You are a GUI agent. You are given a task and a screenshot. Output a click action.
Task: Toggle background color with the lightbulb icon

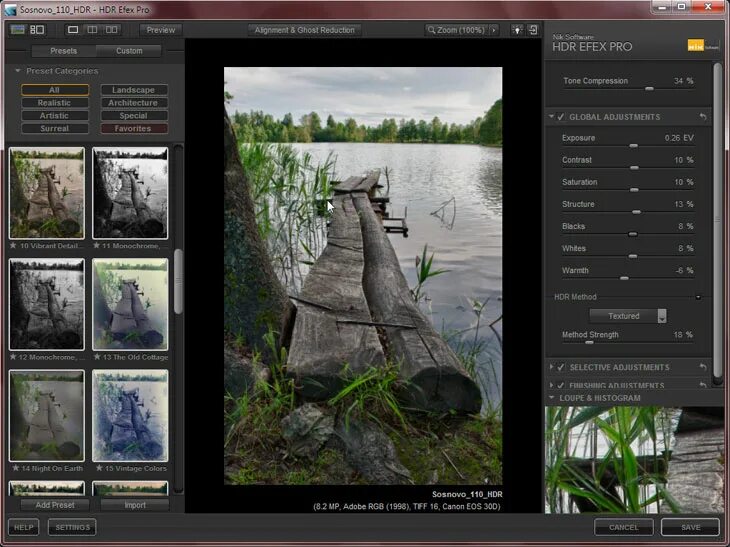click(517, 30)
